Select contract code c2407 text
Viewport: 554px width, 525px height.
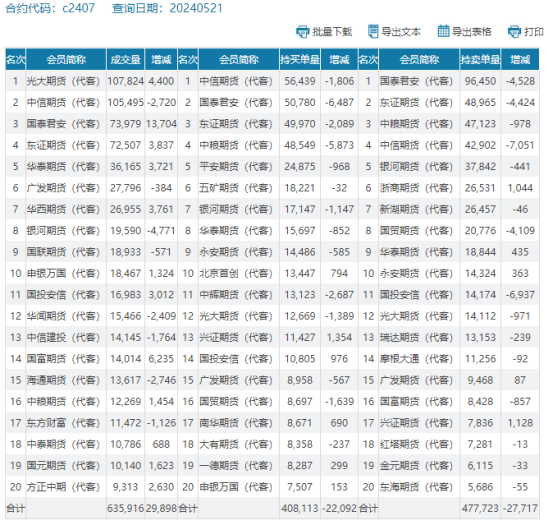[x=78, y=8]
